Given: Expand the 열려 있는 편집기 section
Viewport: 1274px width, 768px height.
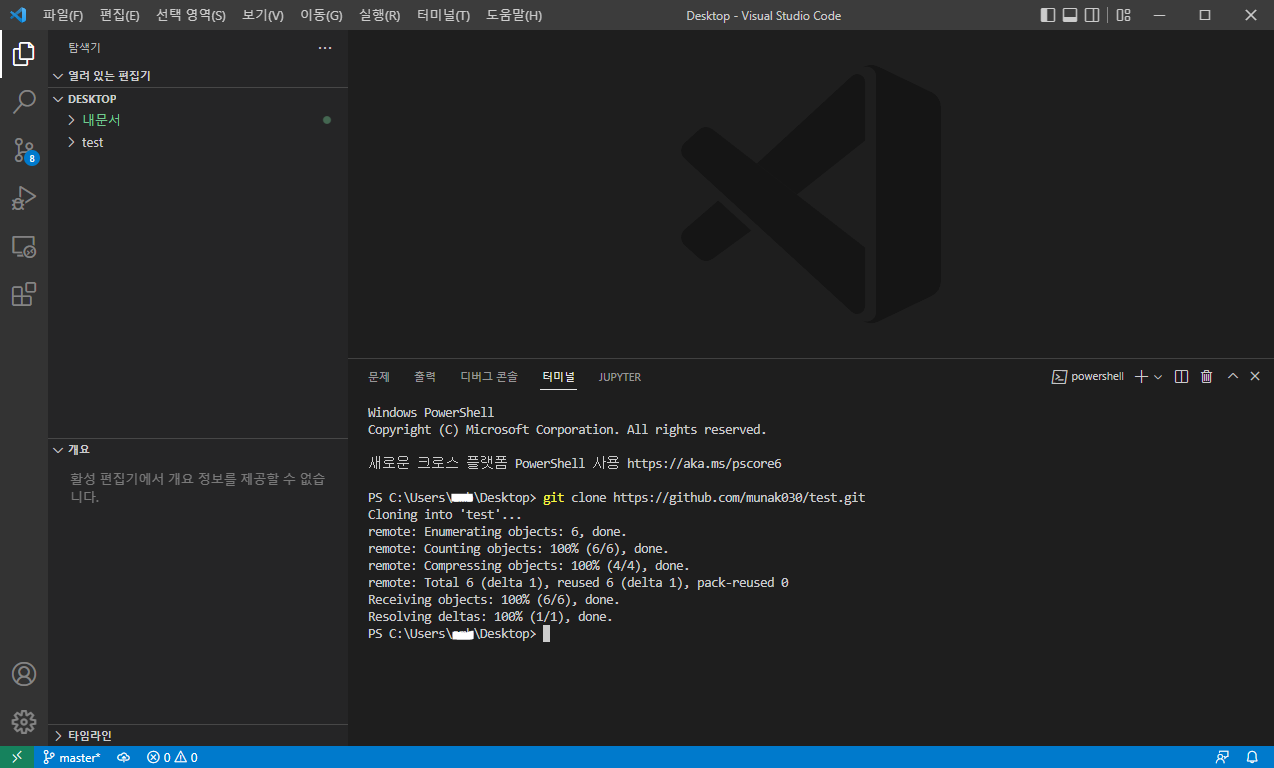Looking at the screenshot, I should 198,76.
